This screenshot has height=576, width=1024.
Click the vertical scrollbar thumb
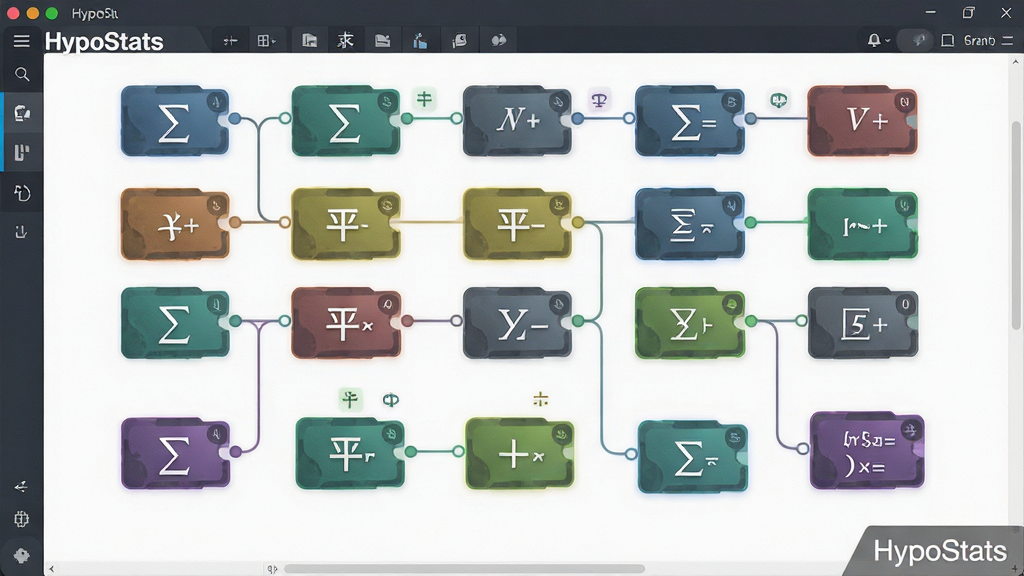(x=1016, y=225)
